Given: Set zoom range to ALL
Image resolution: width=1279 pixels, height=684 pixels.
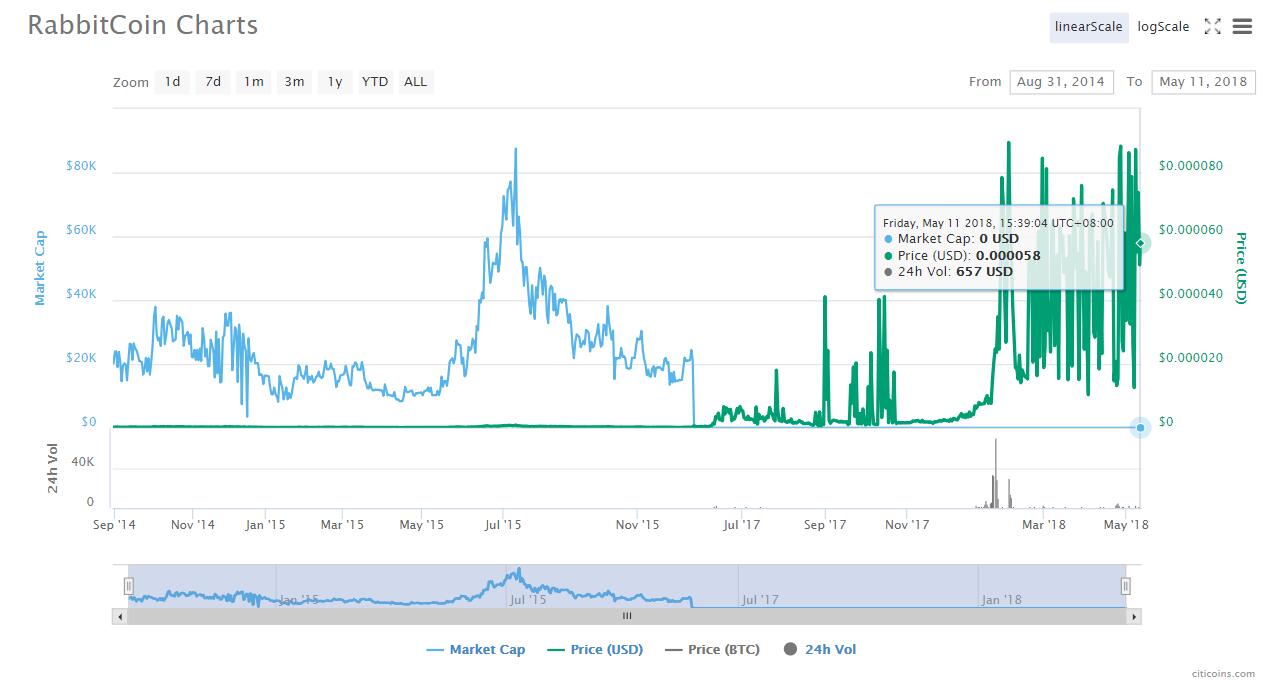Looking at the screenshot, I should [x=415, y=82].
